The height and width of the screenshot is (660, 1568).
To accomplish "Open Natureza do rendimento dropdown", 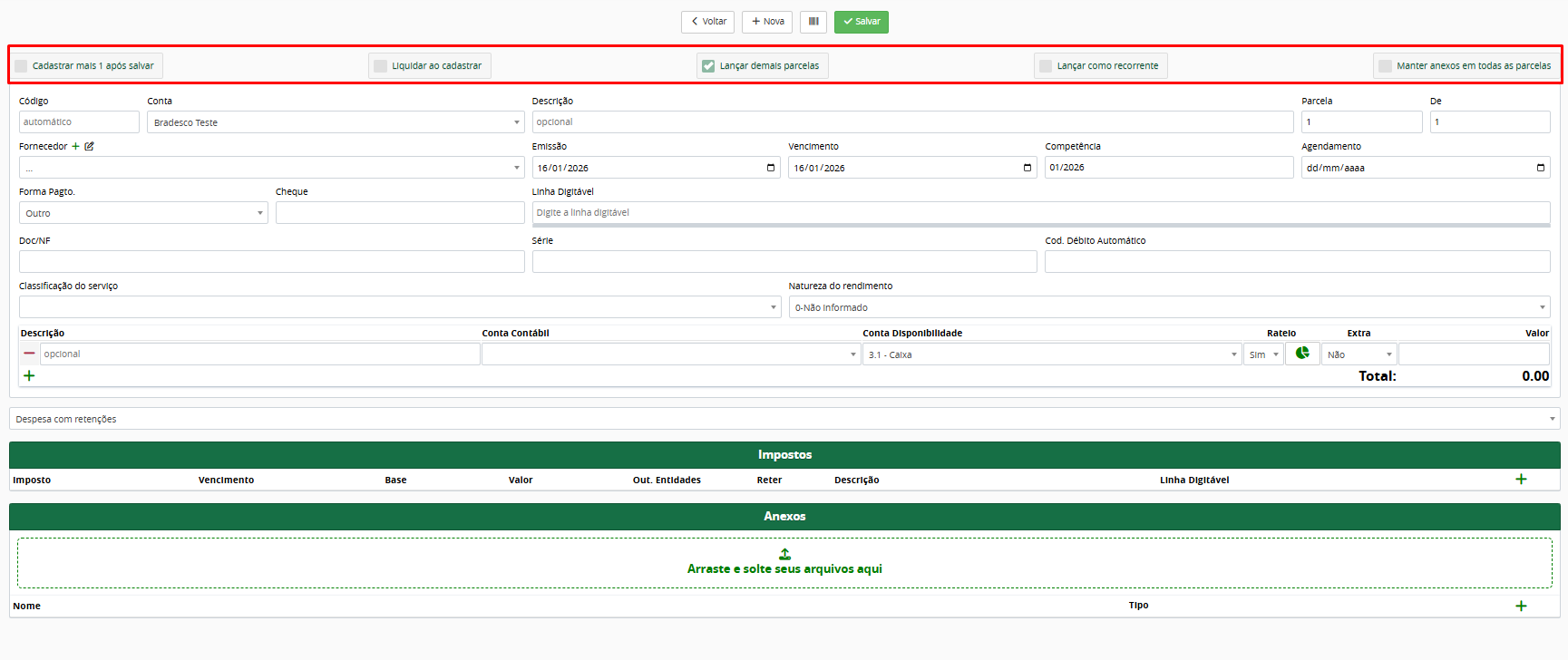I will 1168,307.
